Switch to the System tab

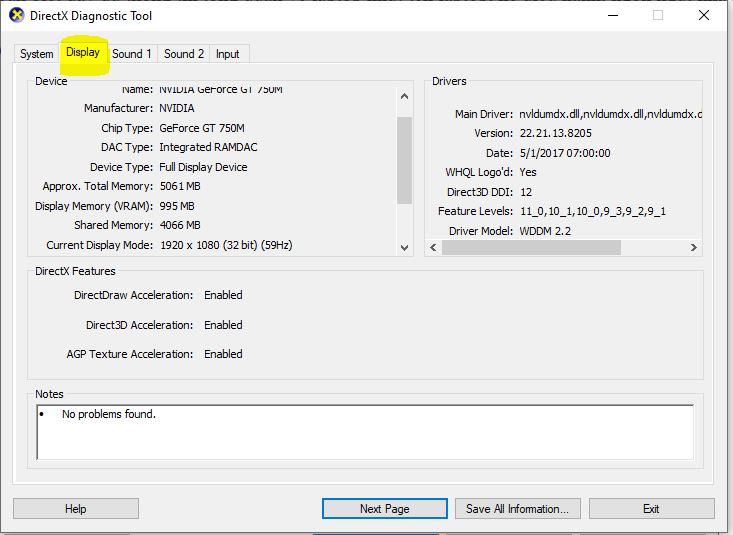pyautogui.click(x=36, y=54)
